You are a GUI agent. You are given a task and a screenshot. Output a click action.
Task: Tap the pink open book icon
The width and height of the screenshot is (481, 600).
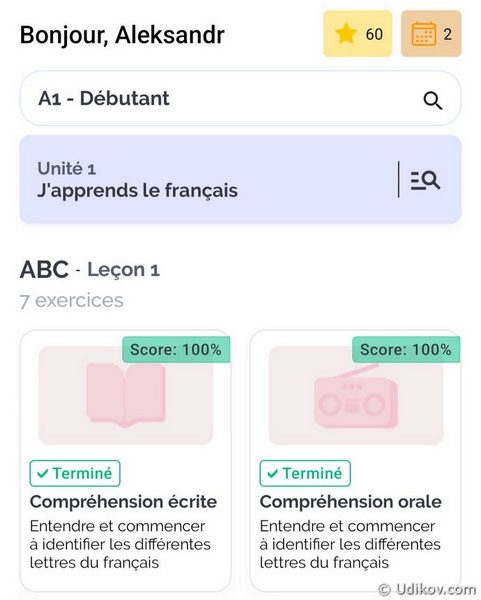[x=126, y=395]
